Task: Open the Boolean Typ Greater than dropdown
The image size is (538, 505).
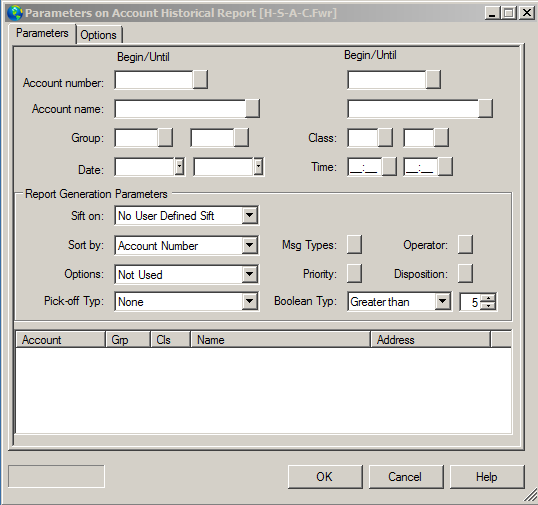Action: [x=443, y=302]
